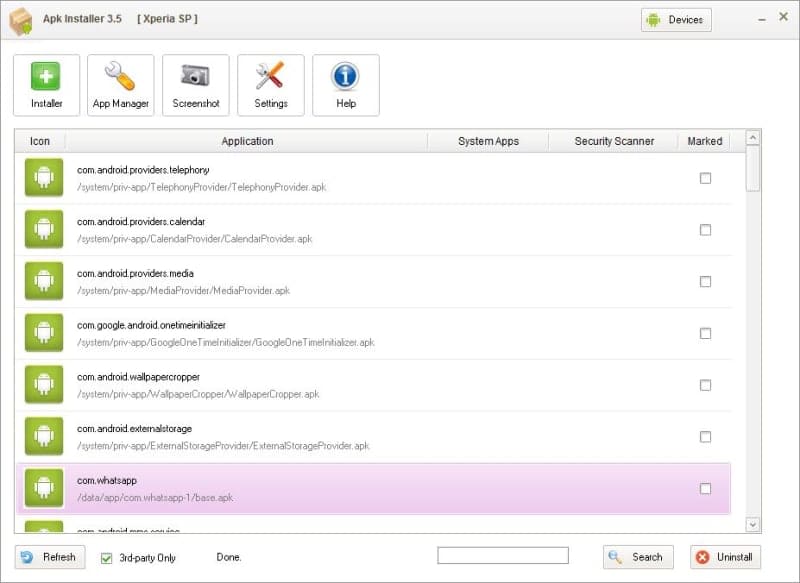Click the Marked column header
Image resolution: width=800 pixels, height=583 pixels.
[x=705, y=141]
